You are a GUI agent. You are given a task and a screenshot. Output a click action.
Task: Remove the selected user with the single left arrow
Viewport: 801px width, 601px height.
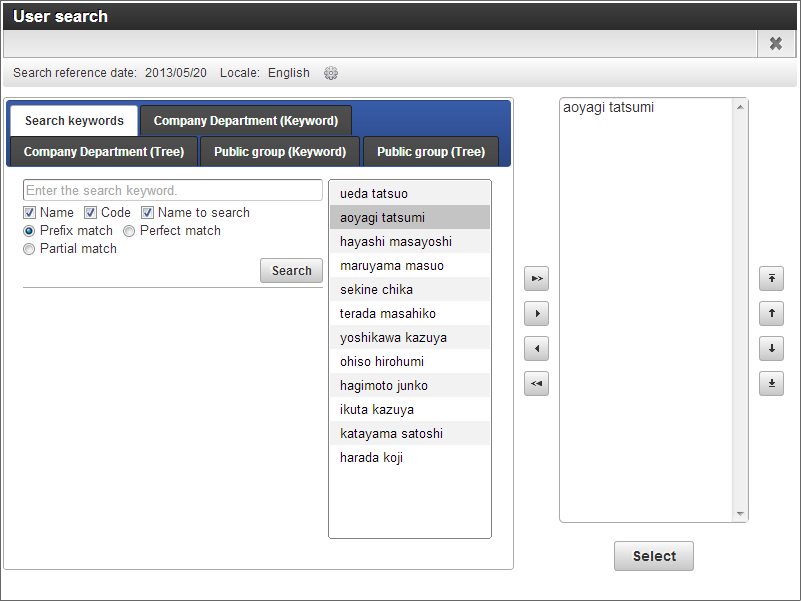pyautogui.click(x=536, y=349)
